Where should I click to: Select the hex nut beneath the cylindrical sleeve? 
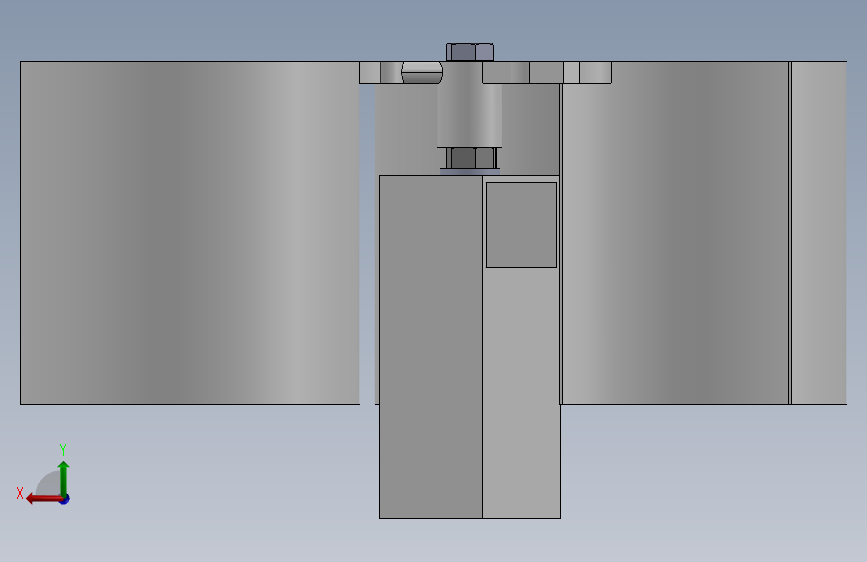pos(471,158)
